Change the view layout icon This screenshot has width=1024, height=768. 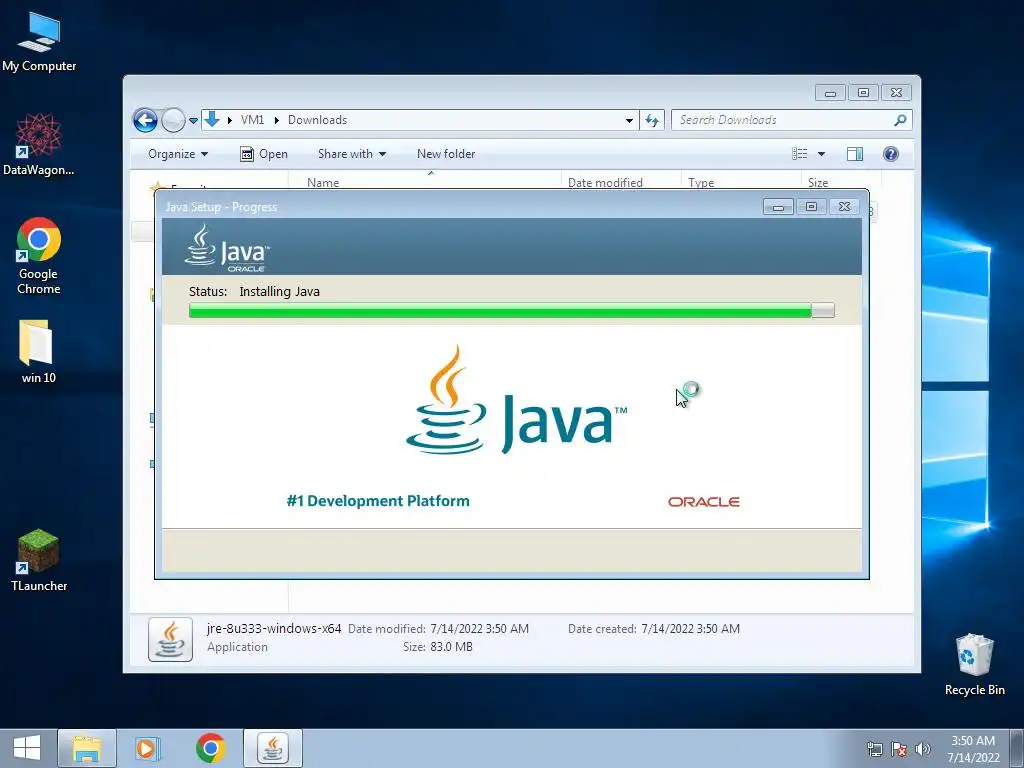(799, 154)
